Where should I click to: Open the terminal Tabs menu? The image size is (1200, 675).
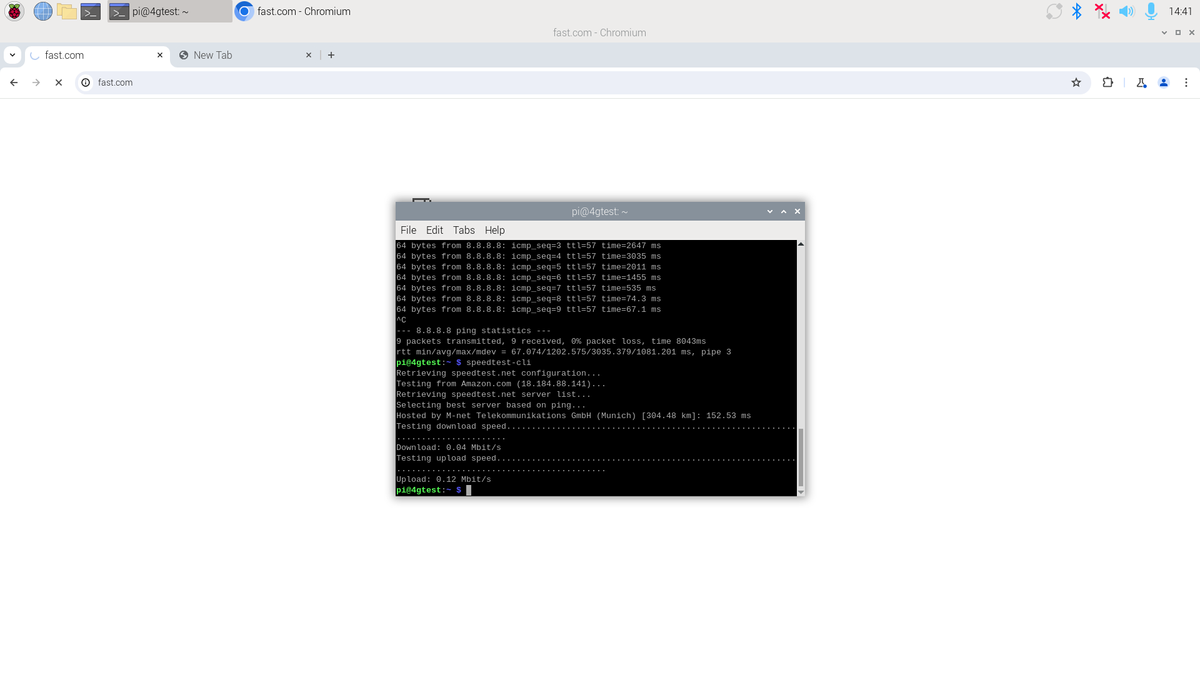[464, 230]
